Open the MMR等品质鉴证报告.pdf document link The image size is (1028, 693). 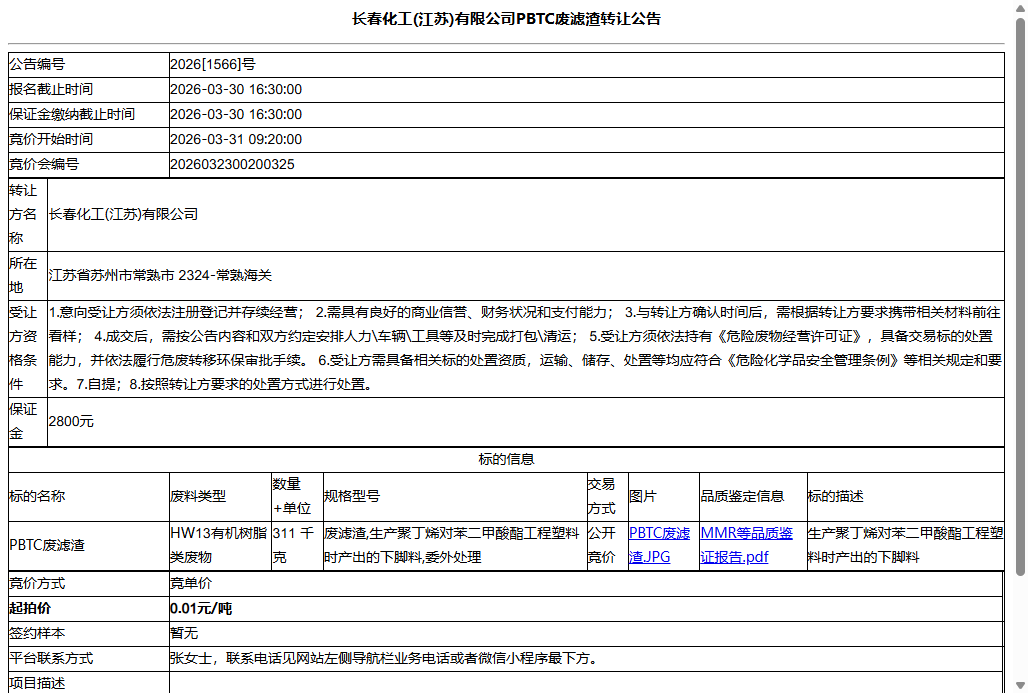[x=748, y=544]
